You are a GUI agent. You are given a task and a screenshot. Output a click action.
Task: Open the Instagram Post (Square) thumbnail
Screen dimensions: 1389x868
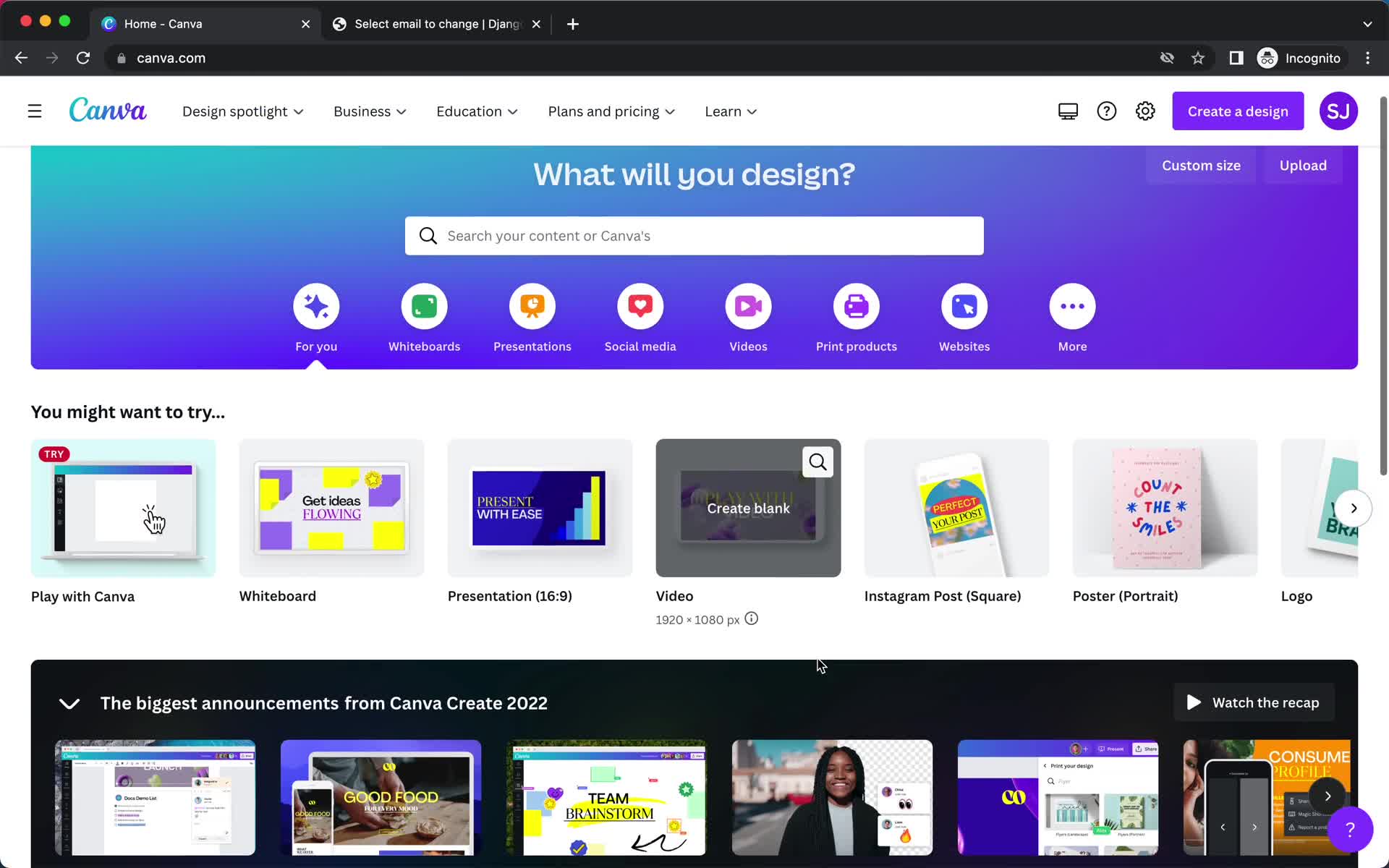[x=956, y=508]
